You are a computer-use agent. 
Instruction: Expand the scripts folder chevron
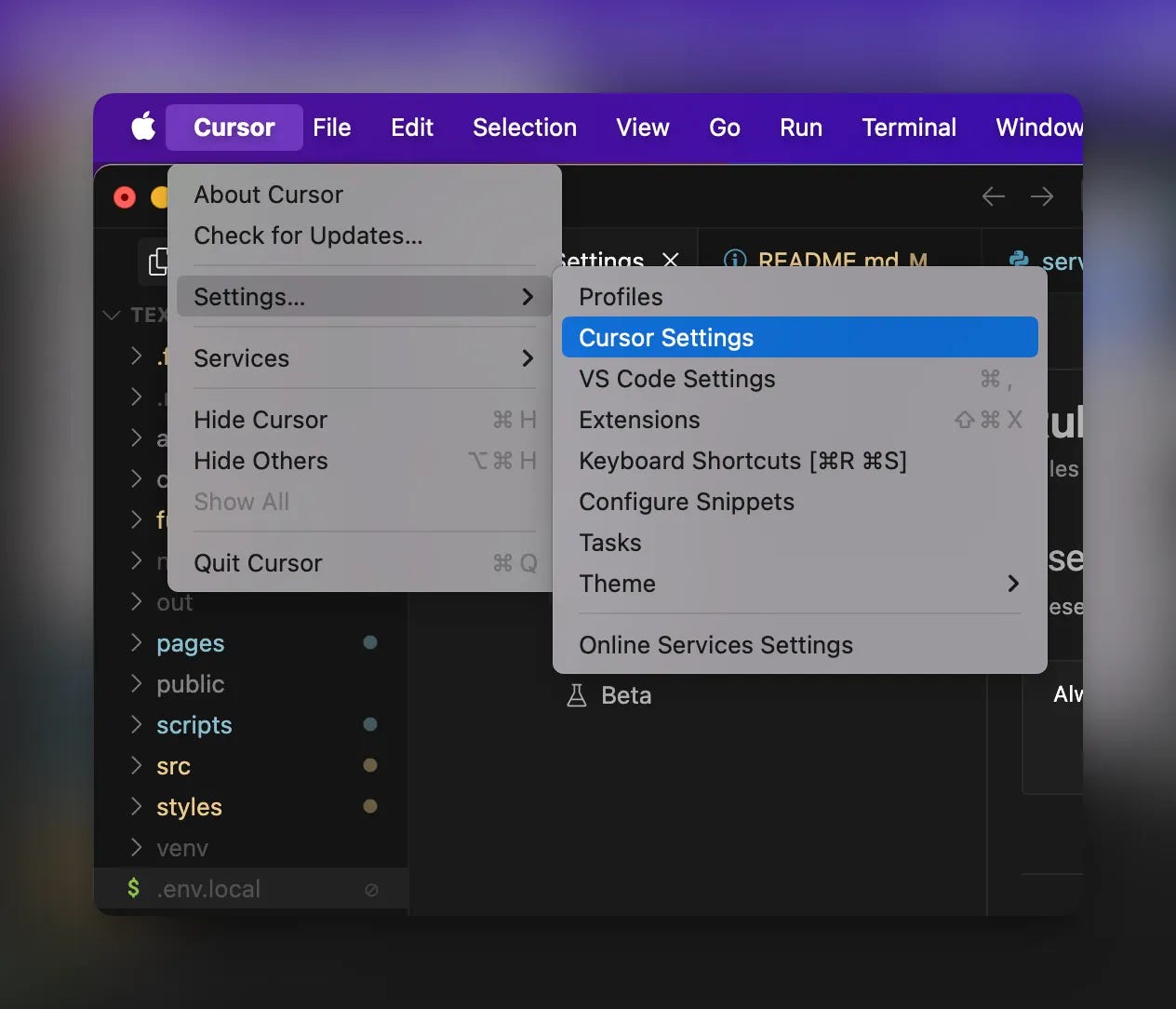[137, 724]
